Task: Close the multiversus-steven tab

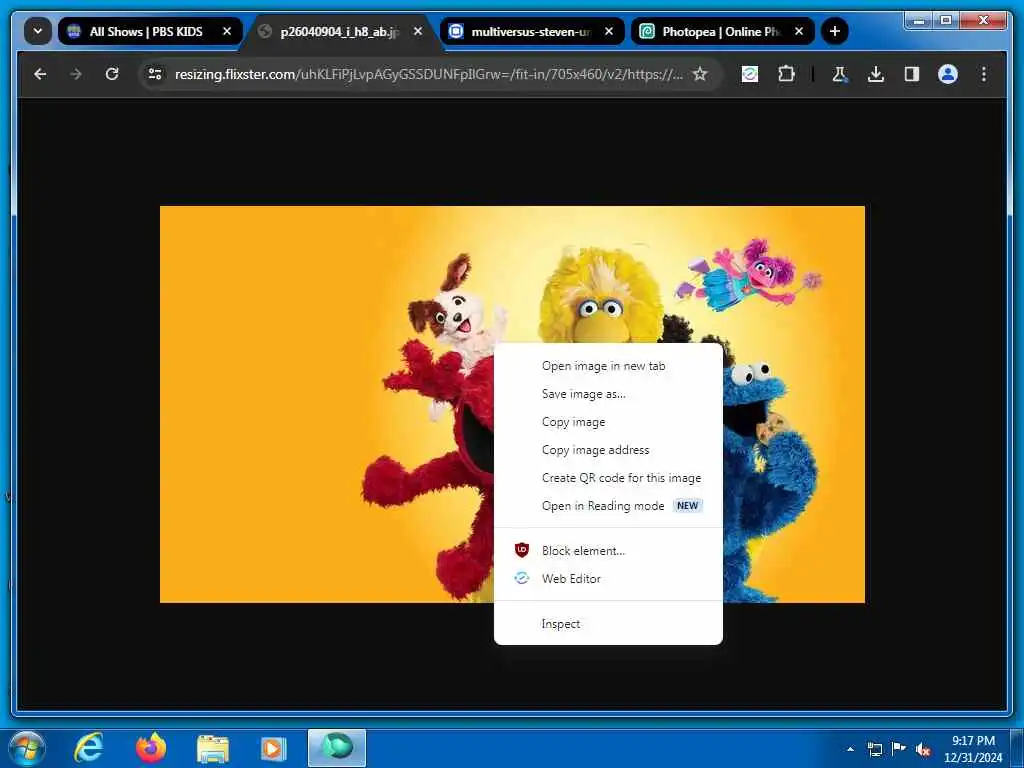Action: 609,31
